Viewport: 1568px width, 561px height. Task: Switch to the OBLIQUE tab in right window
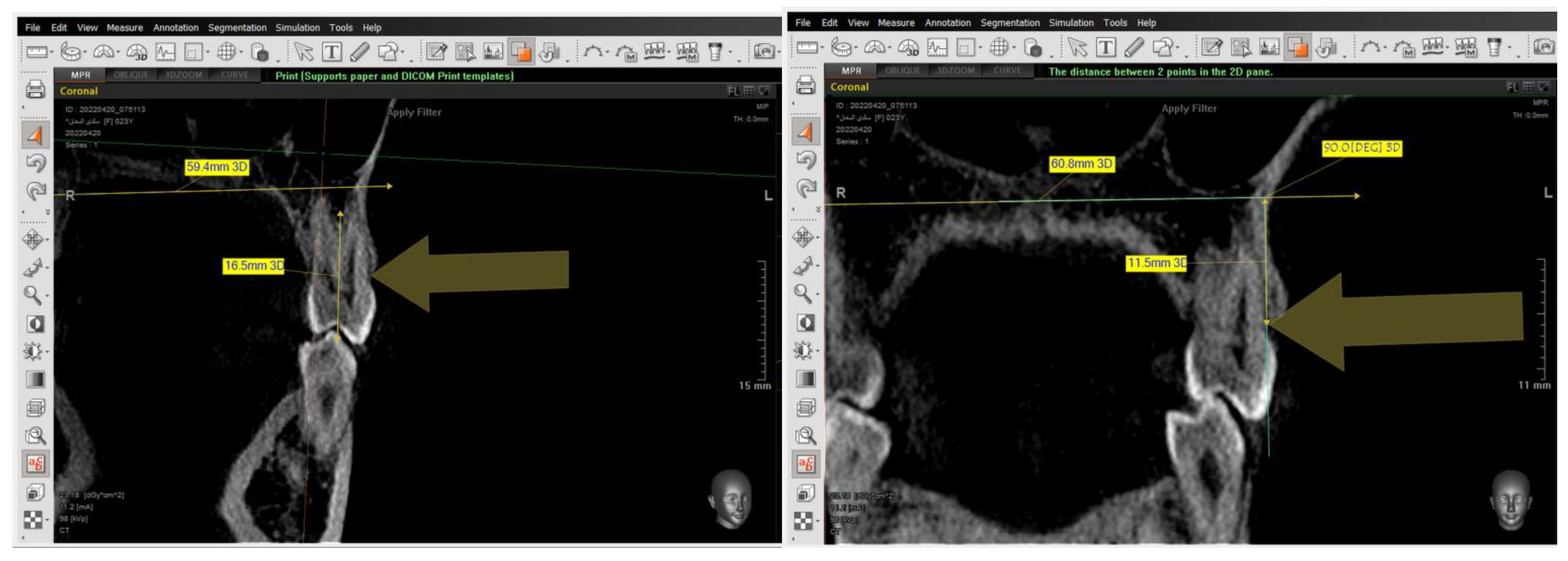(x=902, y=70)
